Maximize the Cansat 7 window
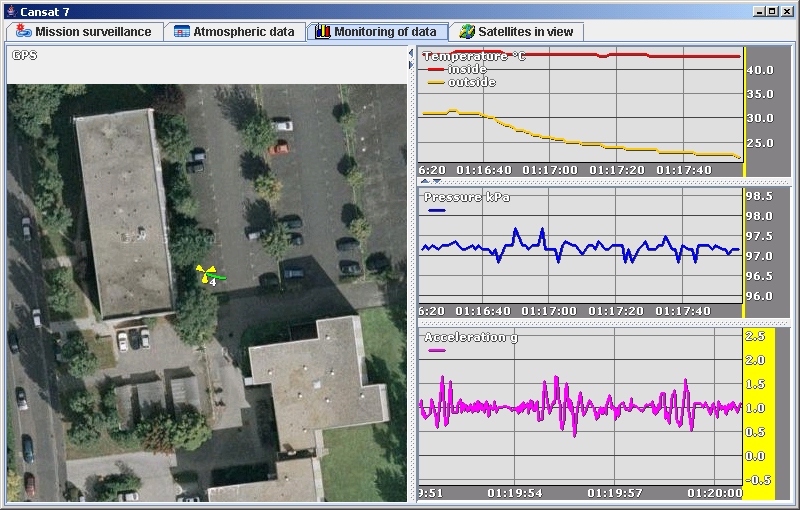Viewport: 800px width, 510px height. [772, 11]
